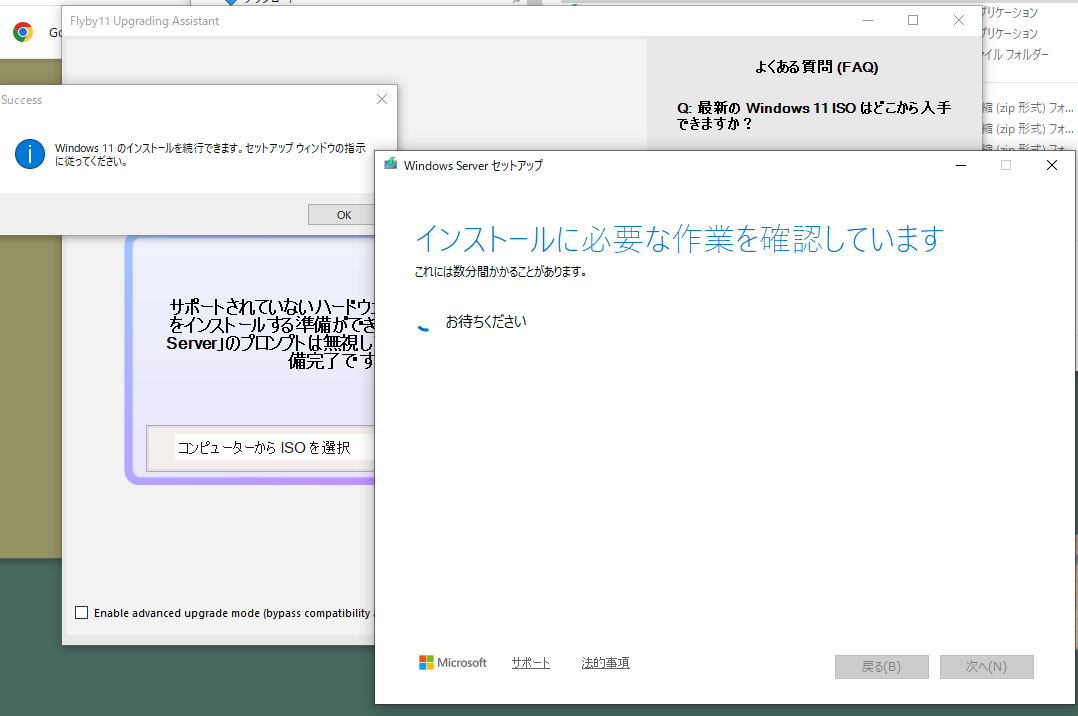Click the Google Chrome icon

[x=23, y=32]
